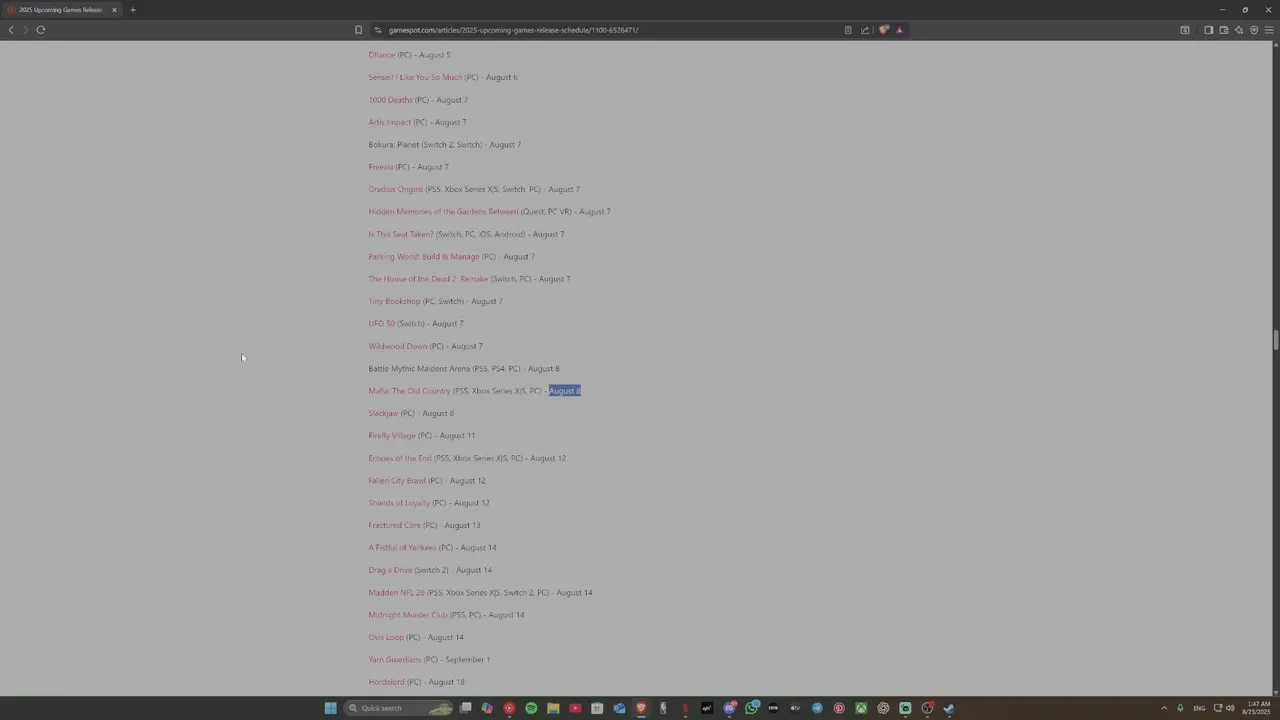This screenshot has width=1280, height=720.
Task: Open the Wildwood Down link
Action: click(x=398, y=346)
